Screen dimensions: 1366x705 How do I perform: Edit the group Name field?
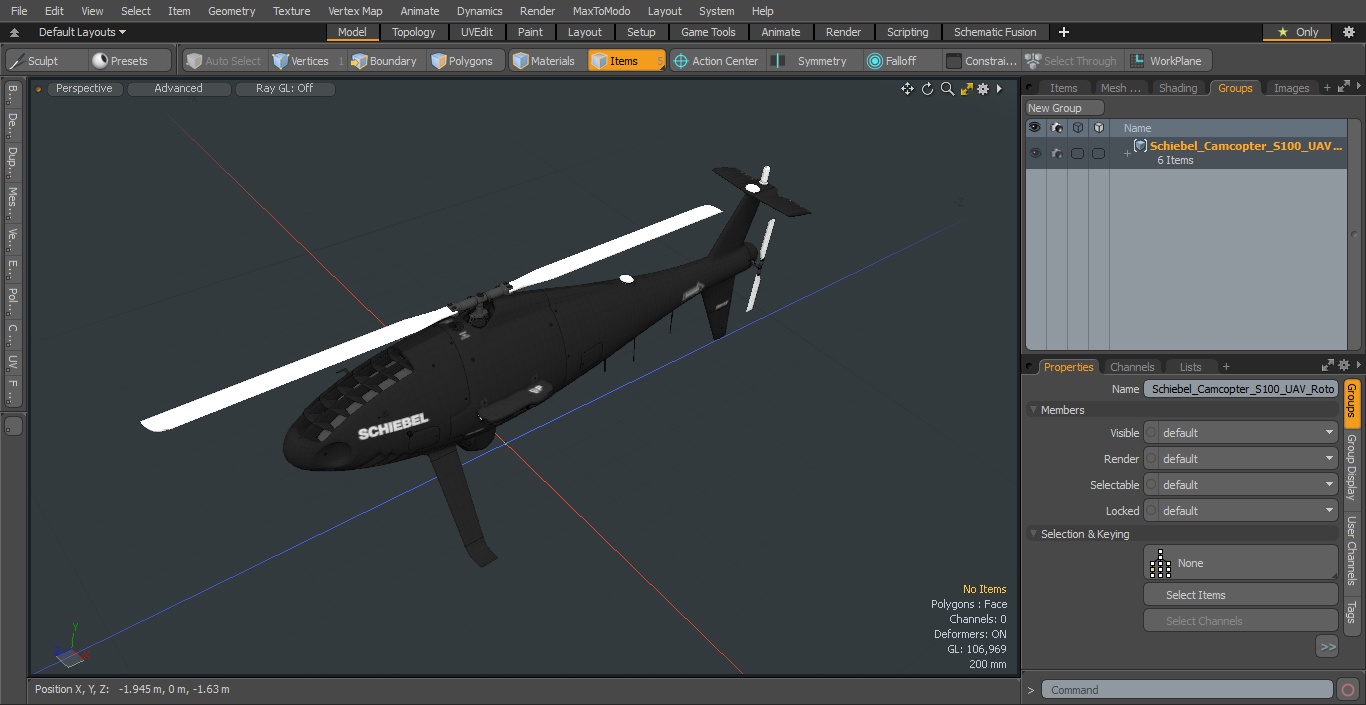click(x=1240, y=389)
